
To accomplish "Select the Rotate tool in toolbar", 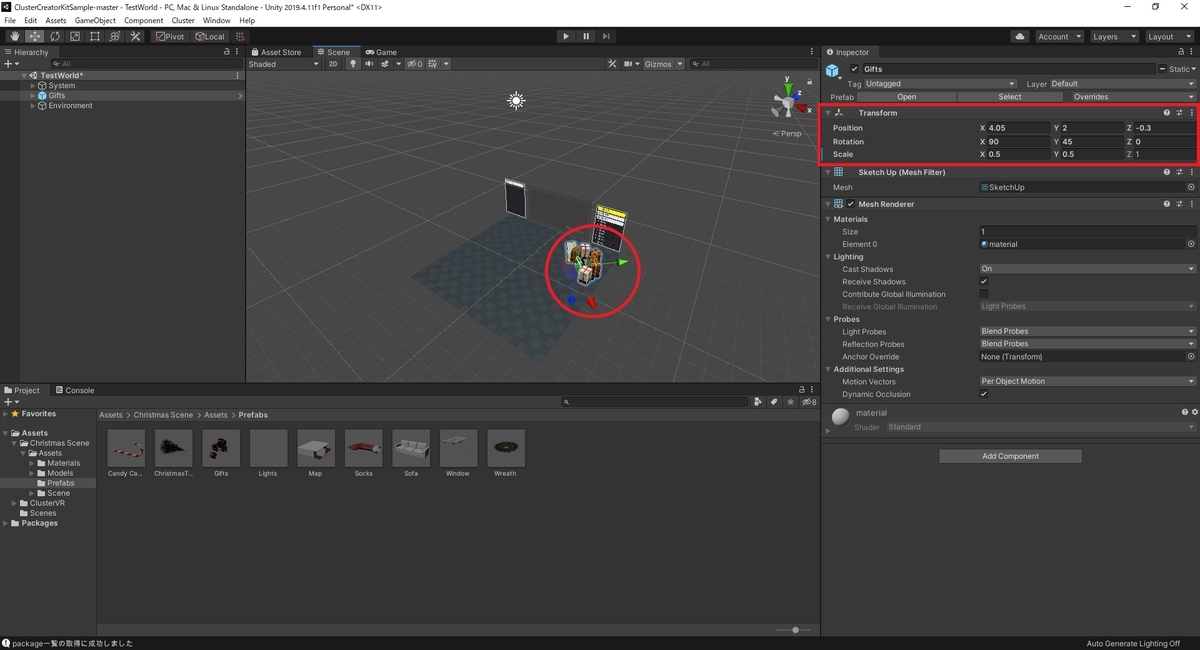I will 54,36.
